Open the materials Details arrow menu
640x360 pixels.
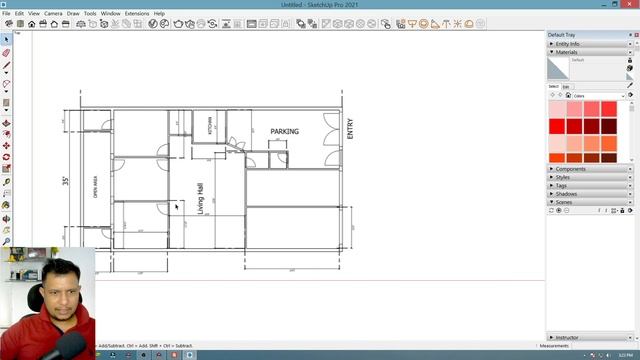pos(631,95)
